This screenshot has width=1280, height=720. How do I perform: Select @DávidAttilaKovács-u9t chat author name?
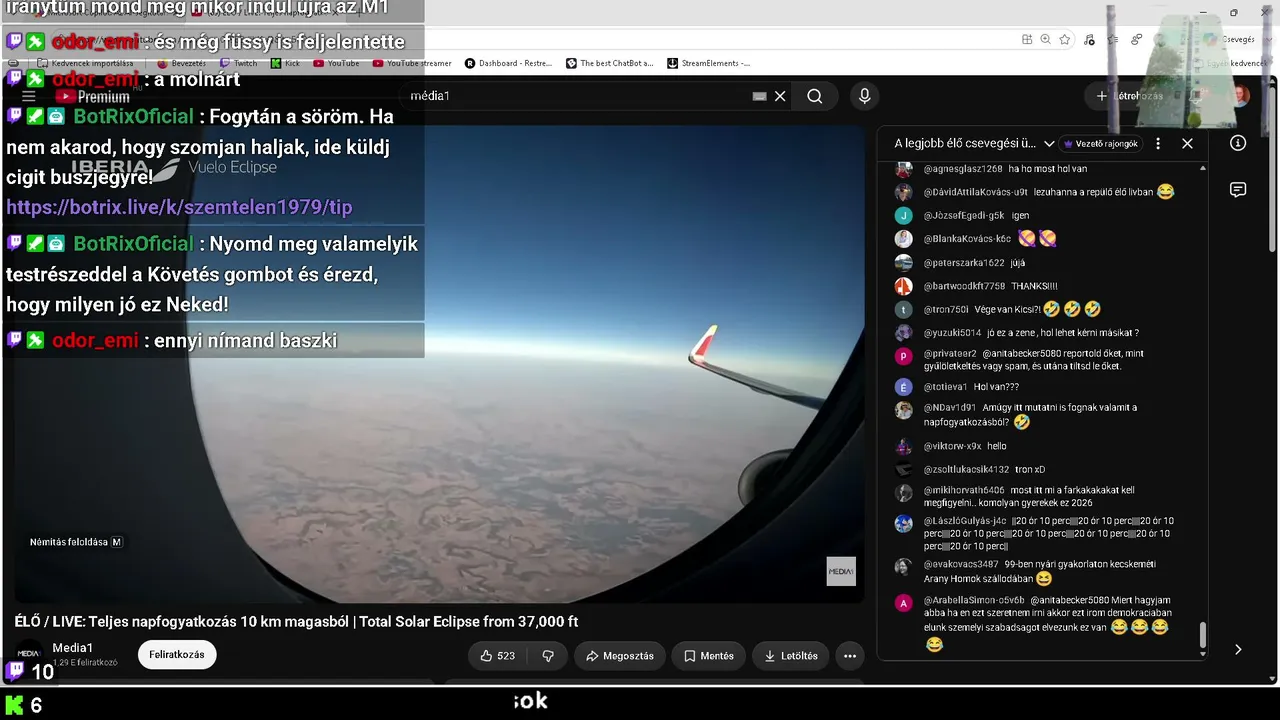975,192
